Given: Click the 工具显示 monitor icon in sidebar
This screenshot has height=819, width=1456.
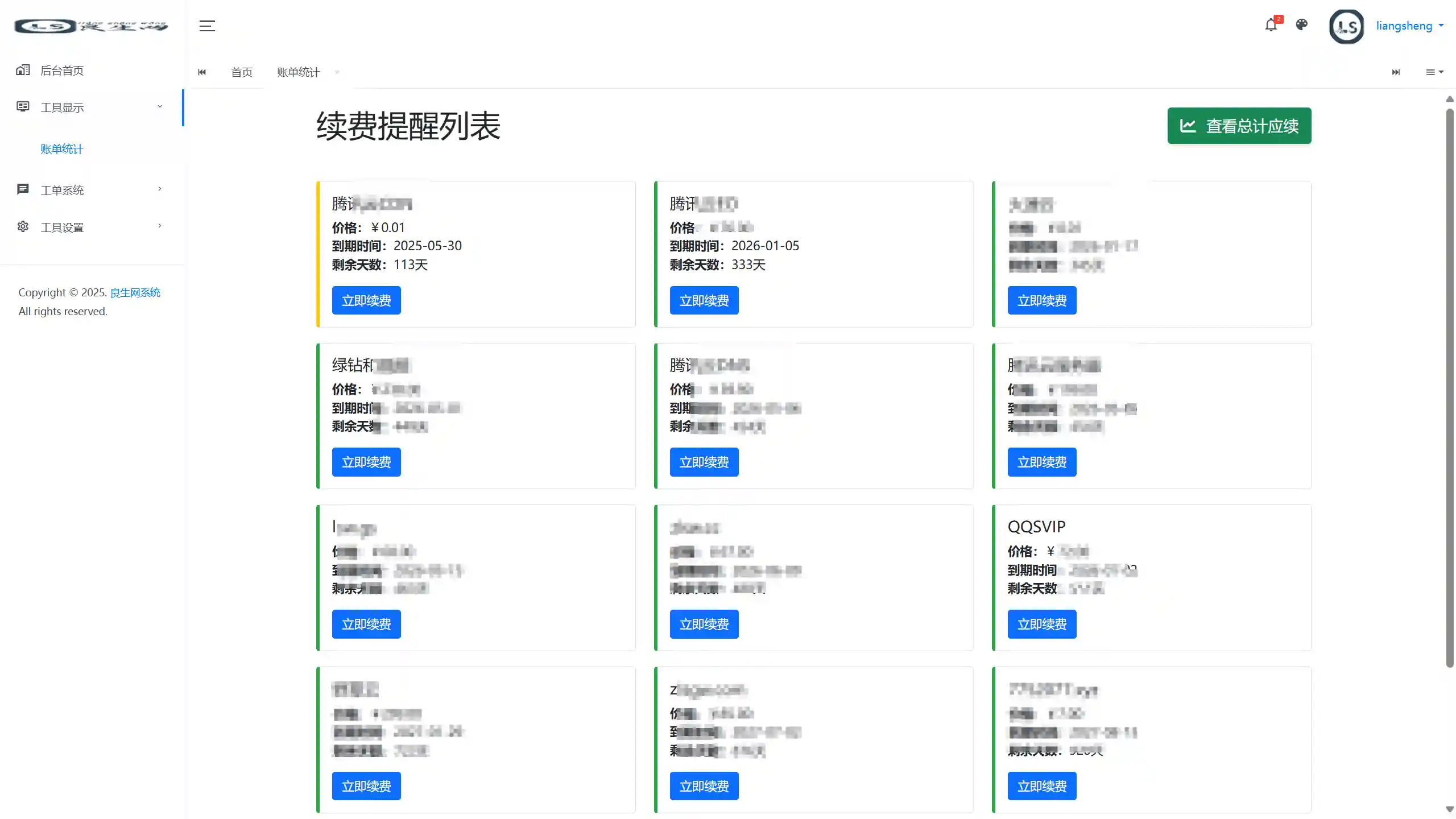Looking at the screenshot, I should [23, 107].
